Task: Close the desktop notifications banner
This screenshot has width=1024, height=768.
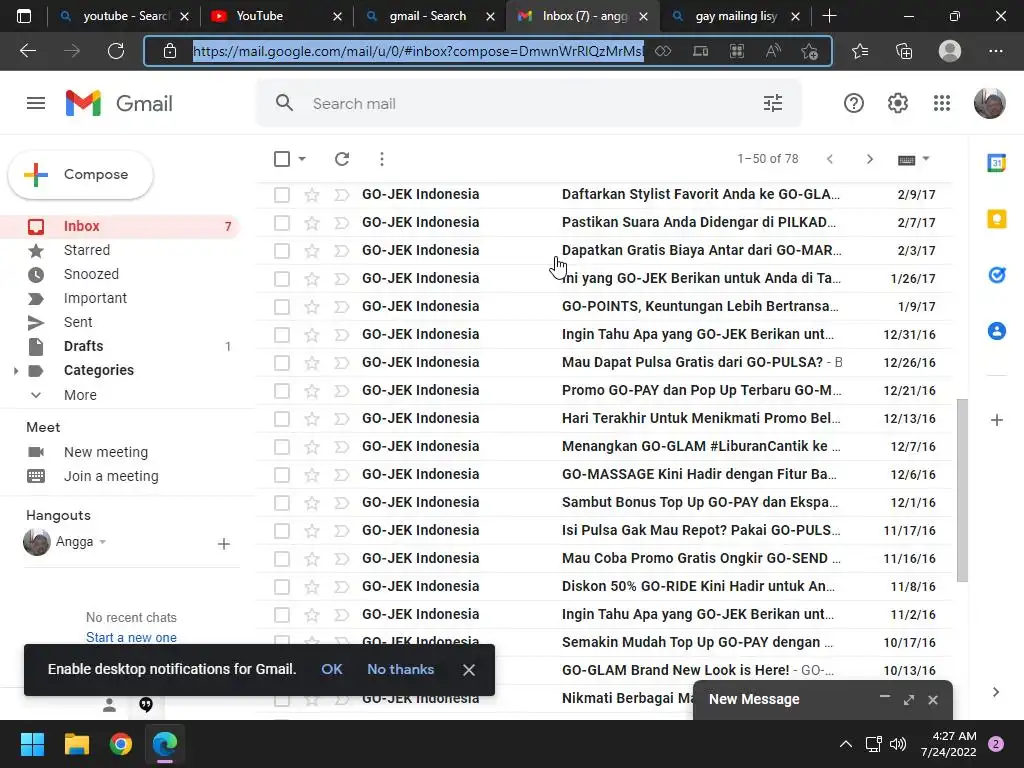Action: click(x=468, y=669)
